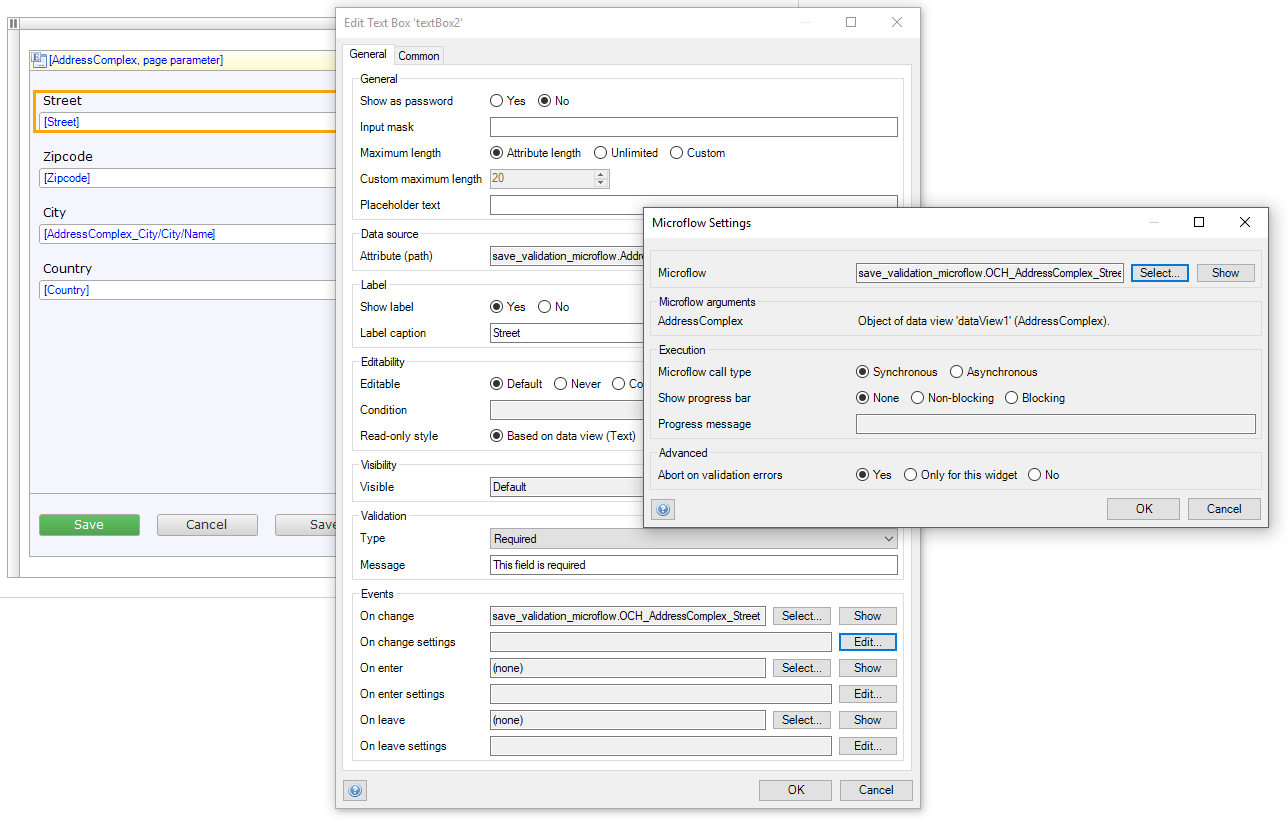Set Show as password to Yes
Viewport: 1288px width, 827px height.
click(497, 101)
